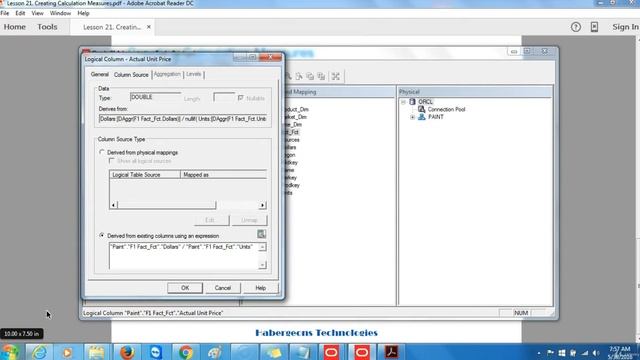Screen dimensions: 640x360
Task: Click the dialog's Help button
Action: point(260,288)
